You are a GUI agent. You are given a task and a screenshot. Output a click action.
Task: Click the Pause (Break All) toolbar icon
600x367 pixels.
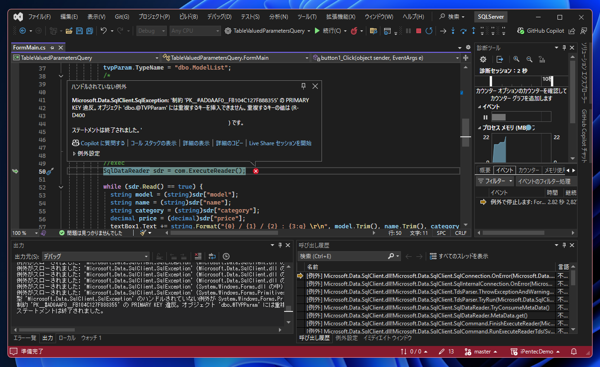click(408, 31)
